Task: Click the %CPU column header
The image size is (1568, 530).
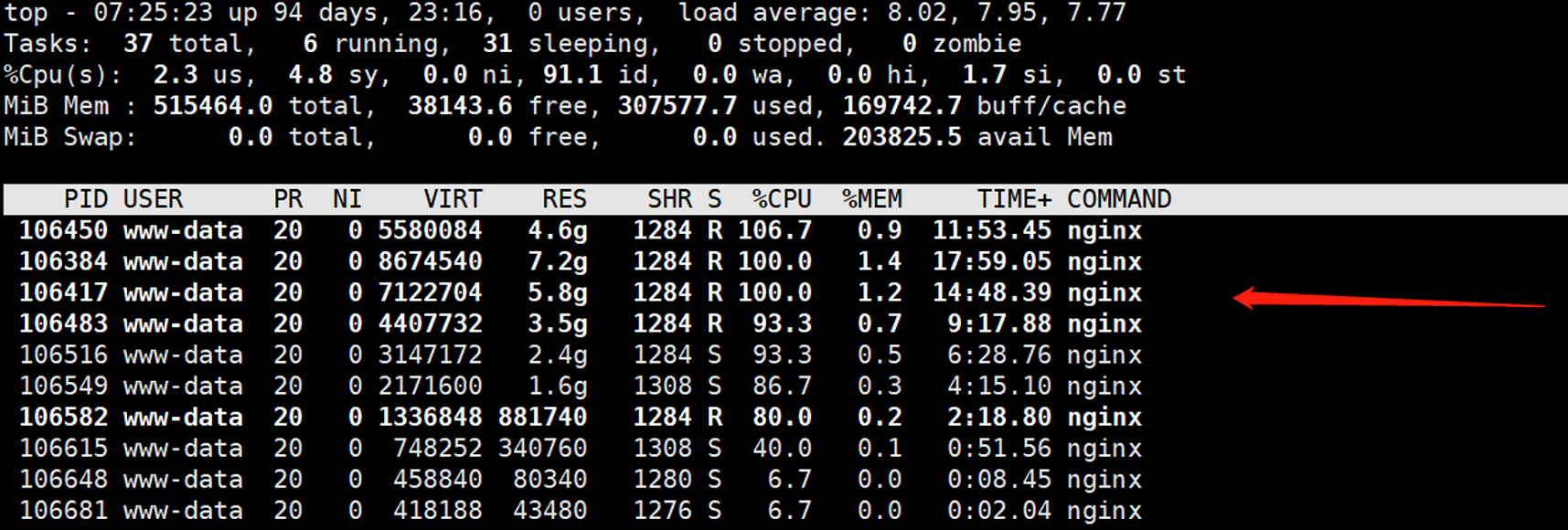Action: coord(782,199)
